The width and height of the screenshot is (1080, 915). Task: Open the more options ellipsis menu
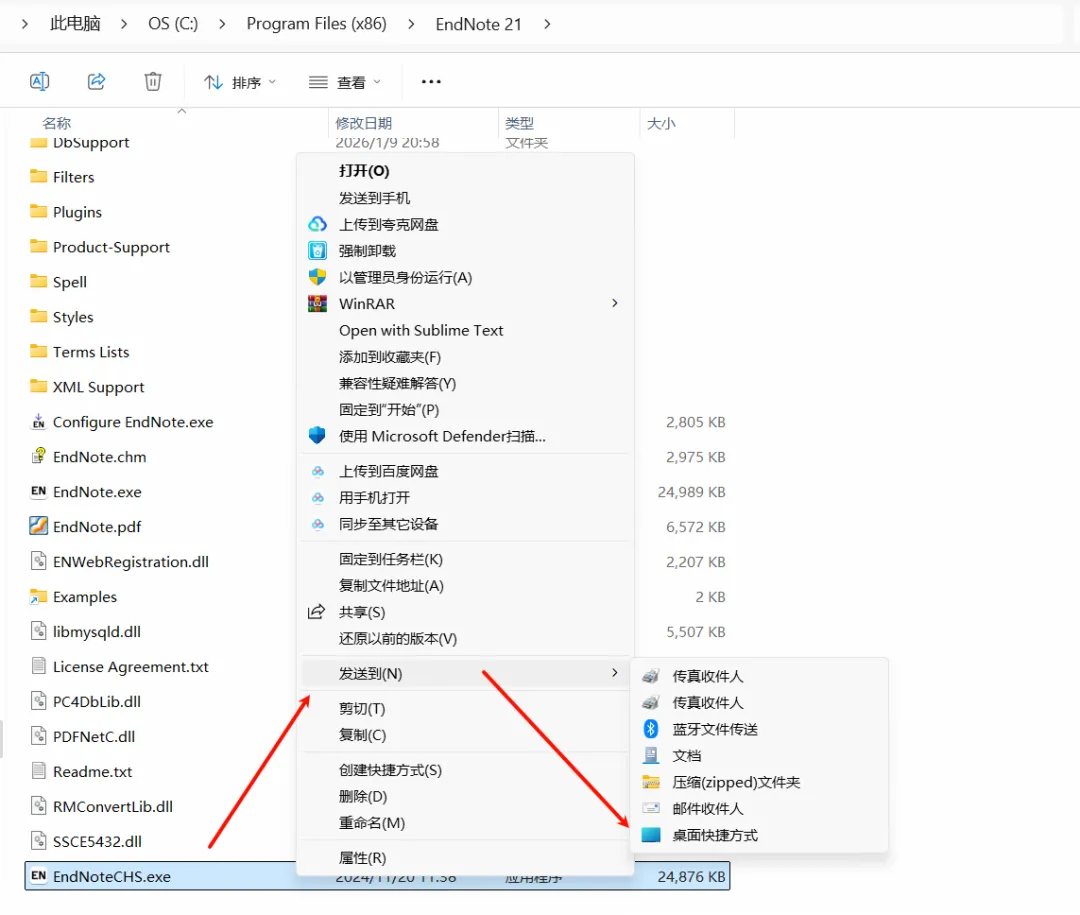(431, 81)
